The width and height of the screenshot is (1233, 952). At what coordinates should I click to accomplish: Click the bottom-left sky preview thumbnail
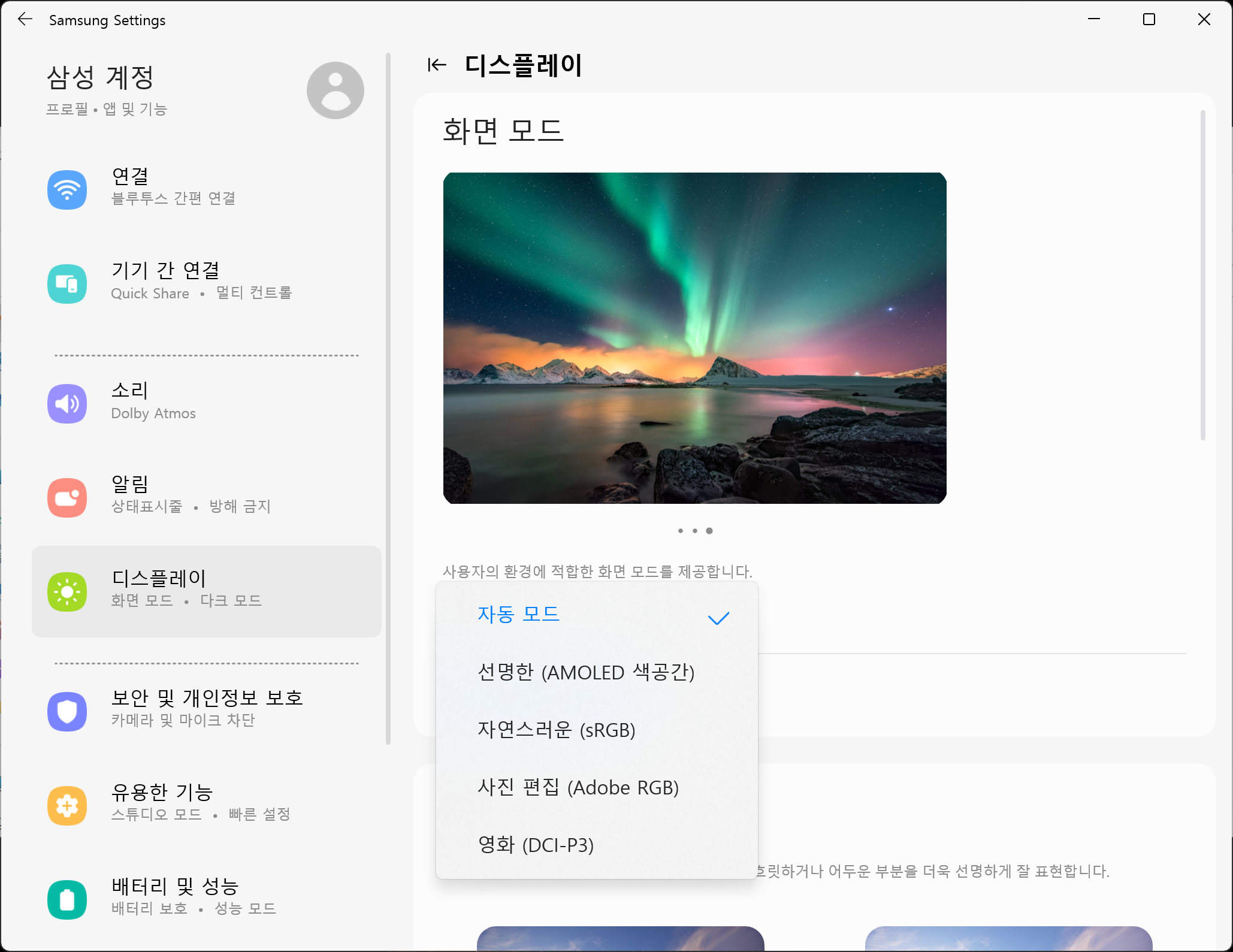point(621,939)
